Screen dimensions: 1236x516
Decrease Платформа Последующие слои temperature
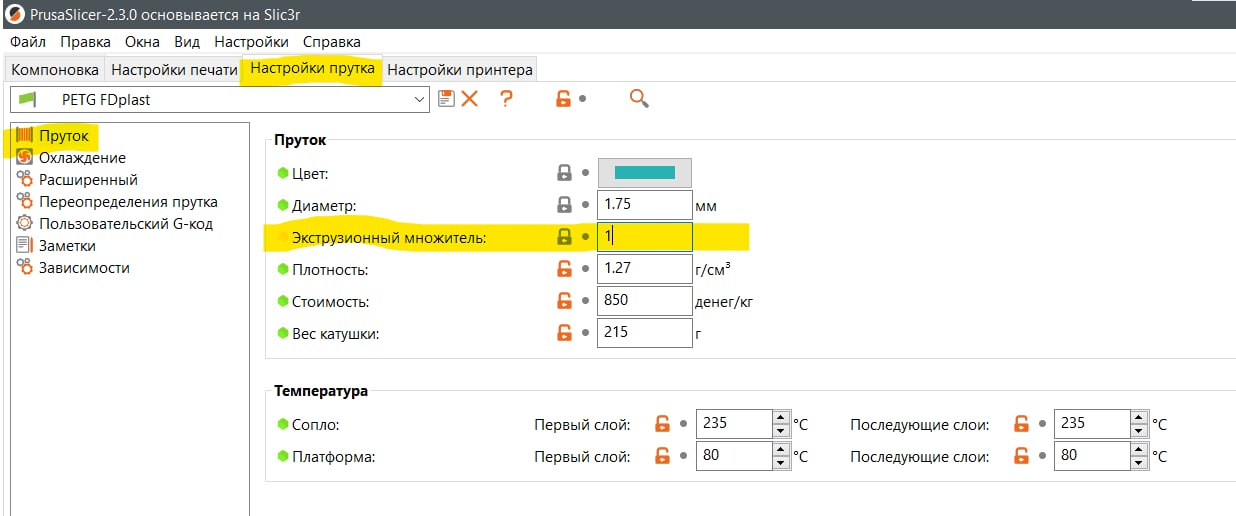tap(1140, 463)
